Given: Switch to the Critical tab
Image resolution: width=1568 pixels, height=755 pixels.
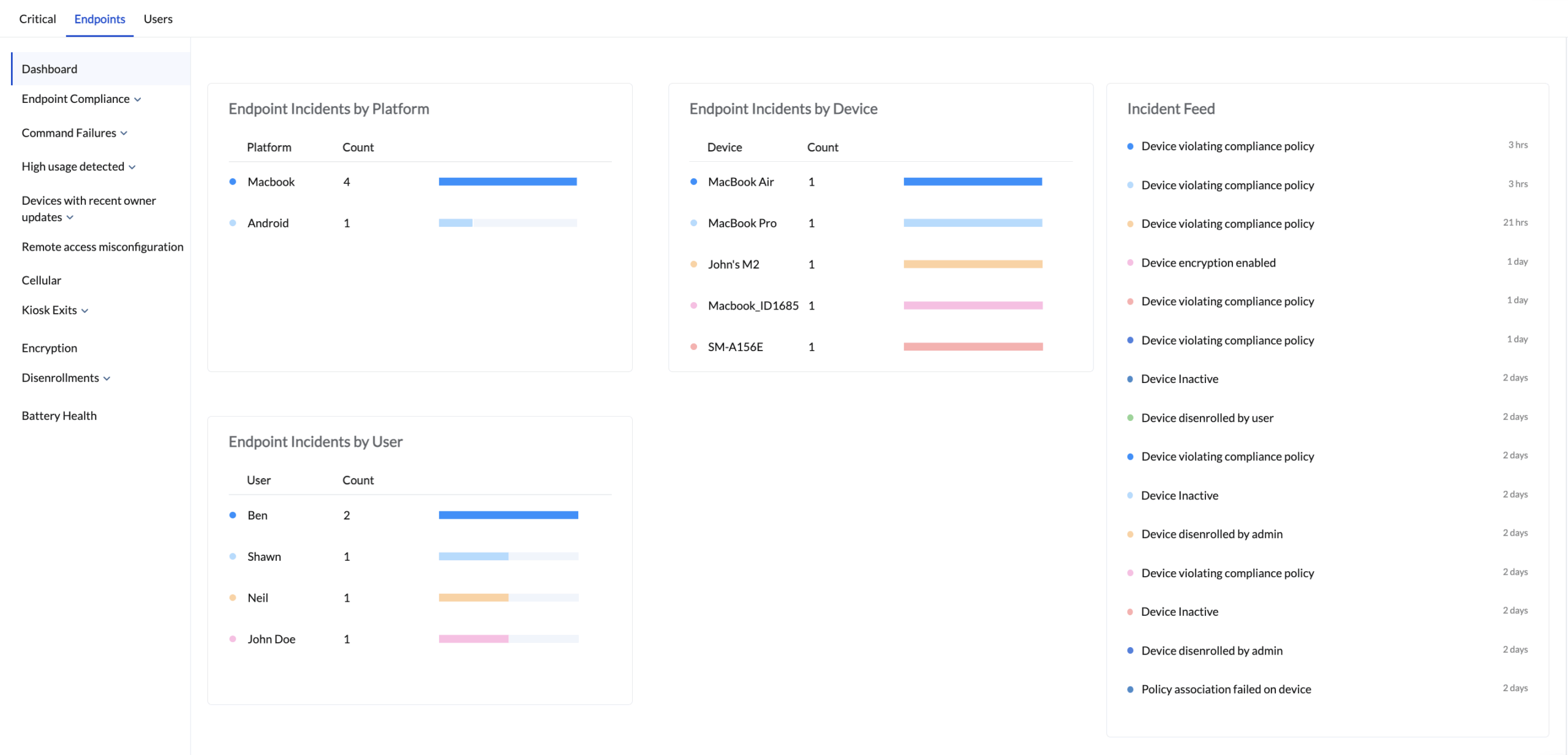Looking at the screenshot, I should pyautogui.click(x=37, y=19).
